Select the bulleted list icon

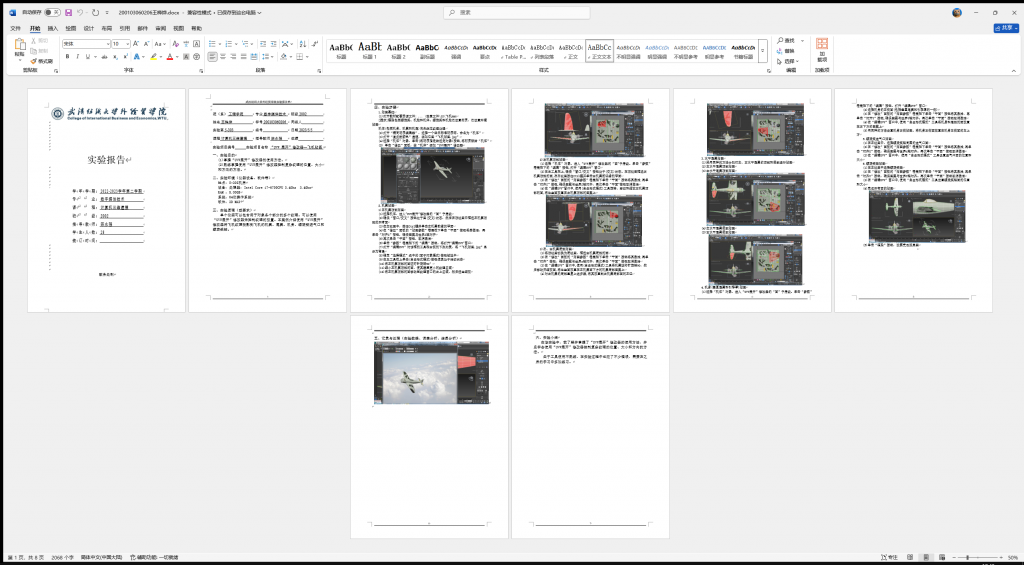(x=214, y=44)
